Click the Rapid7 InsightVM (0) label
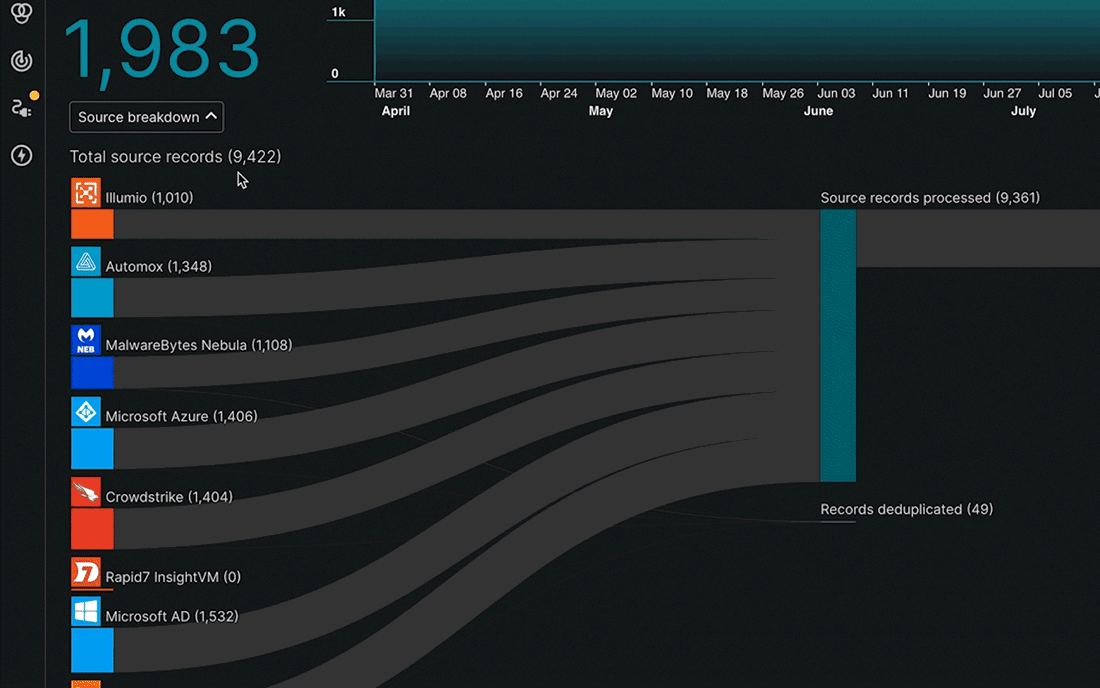The height and width of the screenshot is (688, 1100). pos(173,576)
